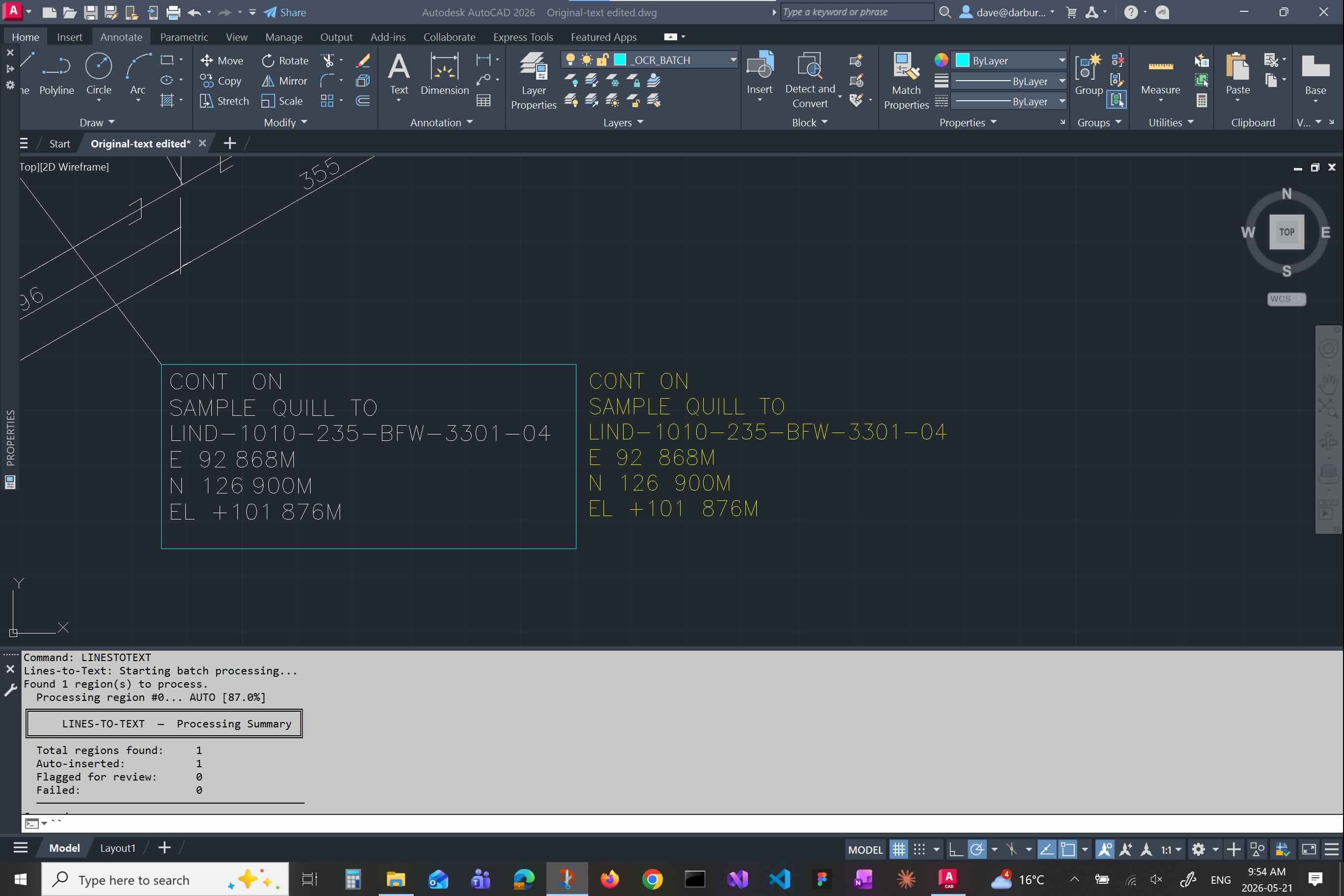
Task: Open Layer Properties manager
Action: pos(534,80)
